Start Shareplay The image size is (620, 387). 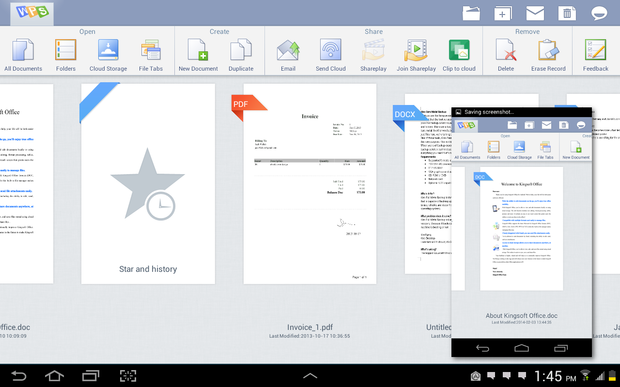[x=373, y=55]
